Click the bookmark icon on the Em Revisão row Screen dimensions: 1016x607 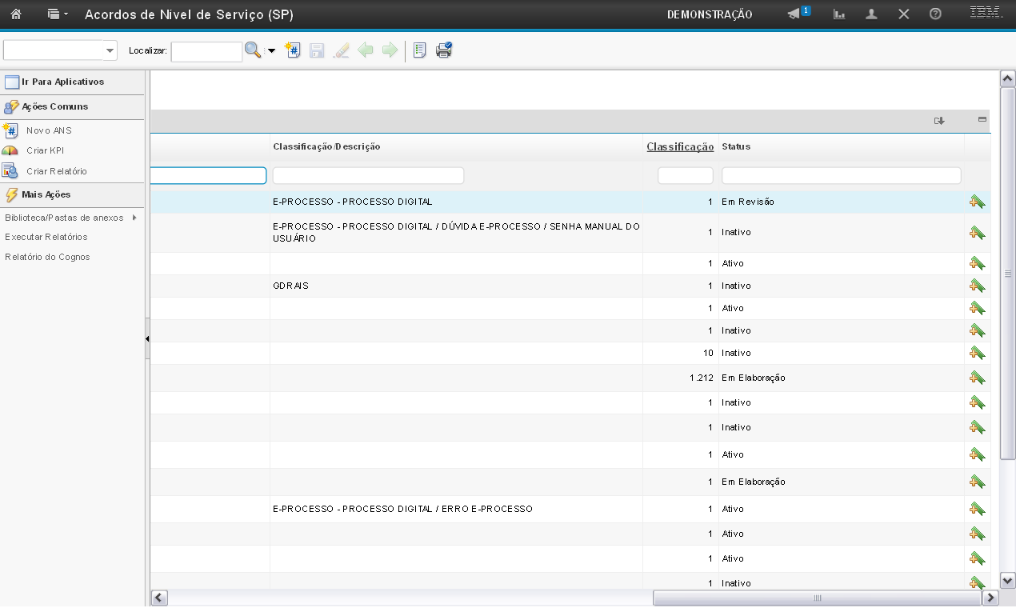[x=977, y=202]
